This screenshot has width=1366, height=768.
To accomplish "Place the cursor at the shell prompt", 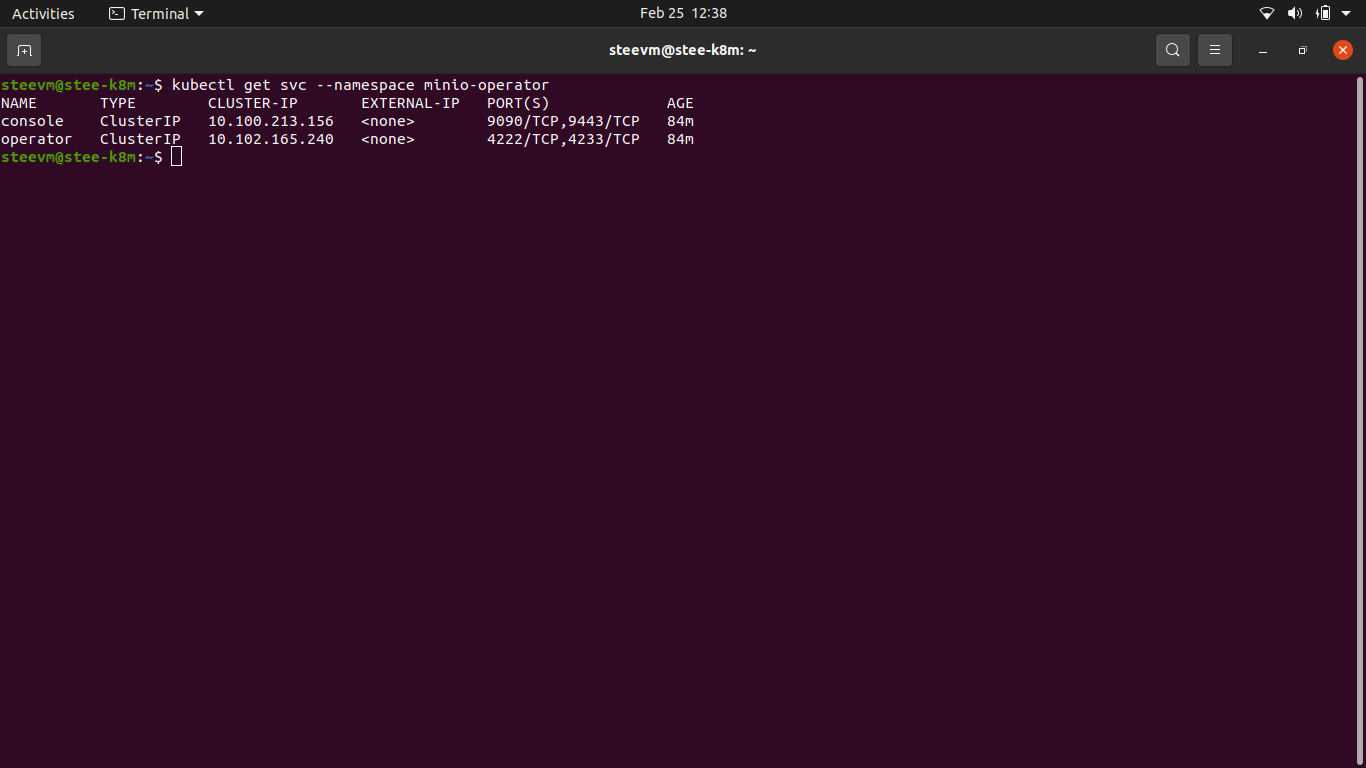I will tap(176, 157).
